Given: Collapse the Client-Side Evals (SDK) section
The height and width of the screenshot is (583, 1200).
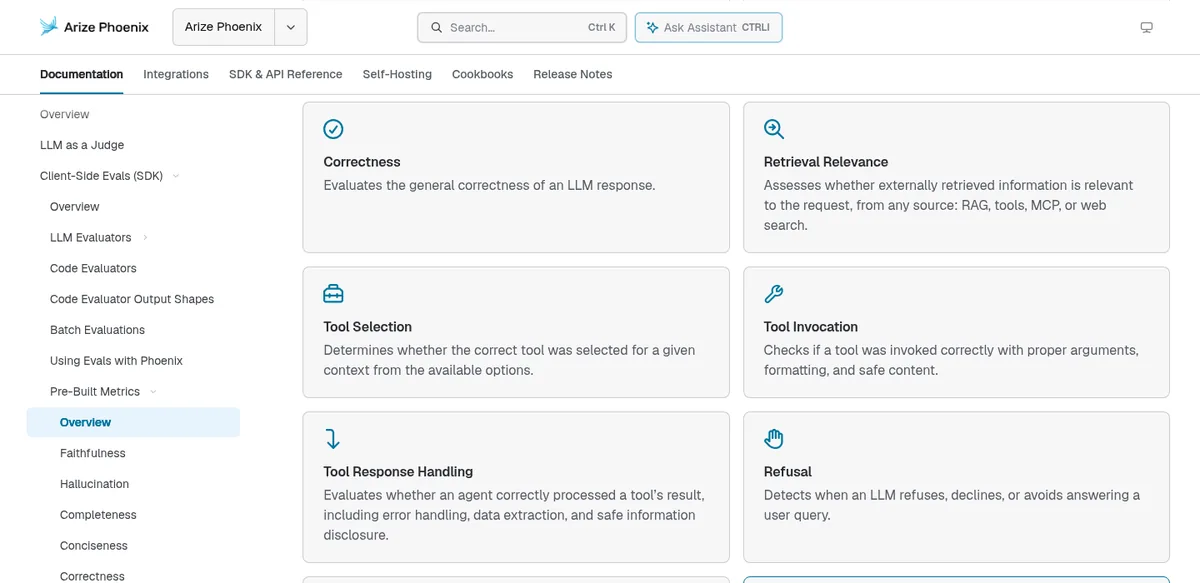Looking at the screenshot, I should tap(176, 176).
